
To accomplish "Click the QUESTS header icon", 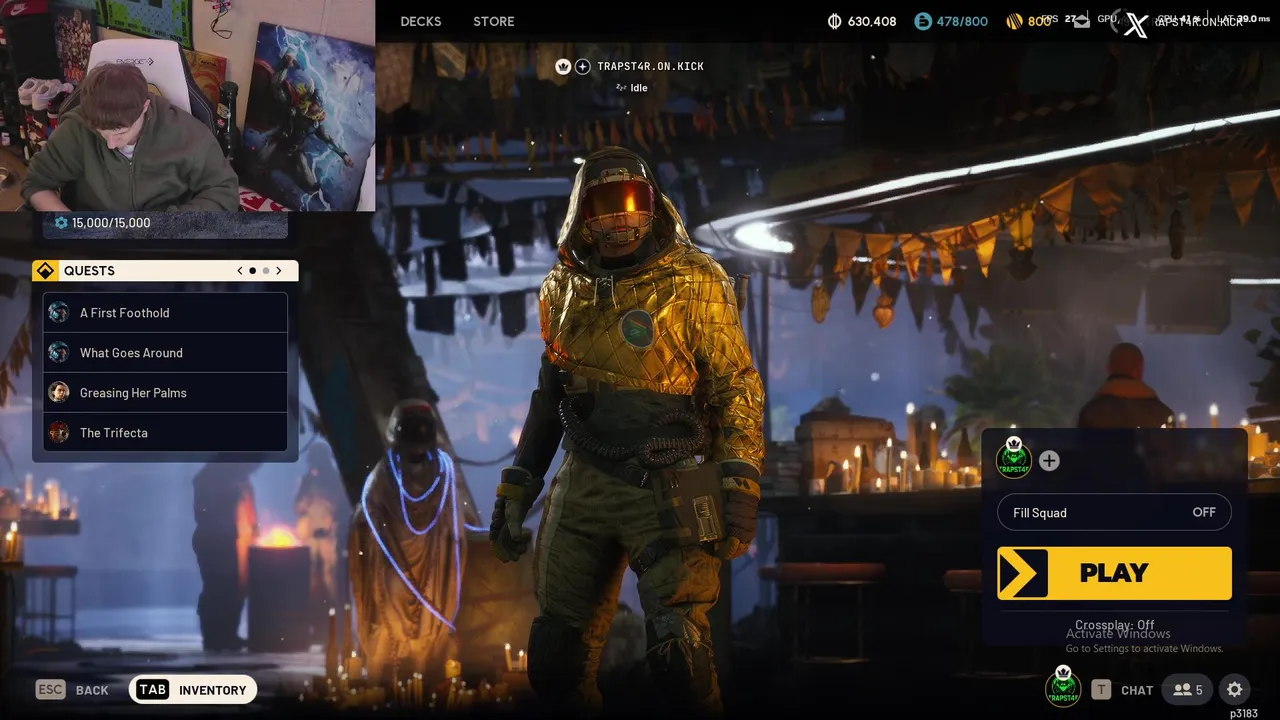I will pyautogui.click(x=46, y=271).
